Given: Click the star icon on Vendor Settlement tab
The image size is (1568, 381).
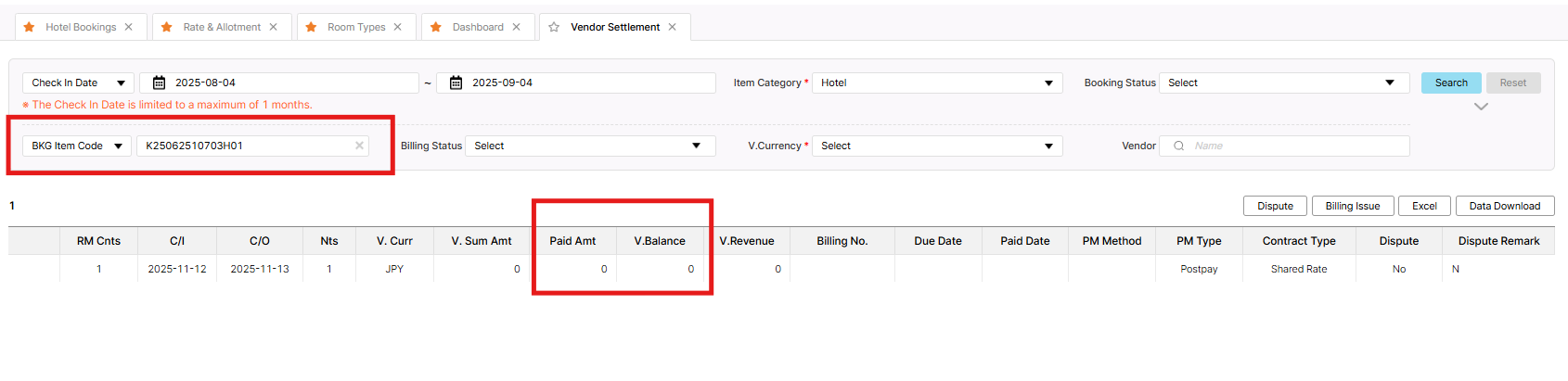Looking at the screenshot, I should tap(554, 27).
